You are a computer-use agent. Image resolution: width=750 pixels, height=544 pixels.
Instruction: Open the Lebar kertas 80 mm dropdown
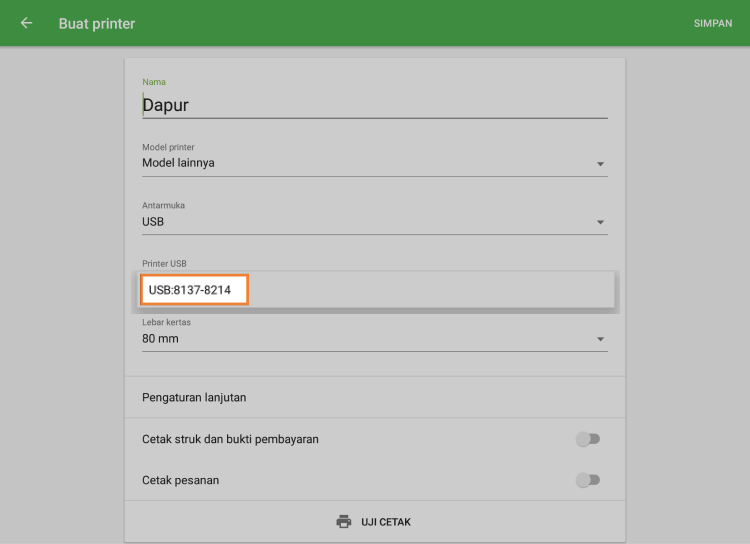pyautogui.click(x=375, y=339)
